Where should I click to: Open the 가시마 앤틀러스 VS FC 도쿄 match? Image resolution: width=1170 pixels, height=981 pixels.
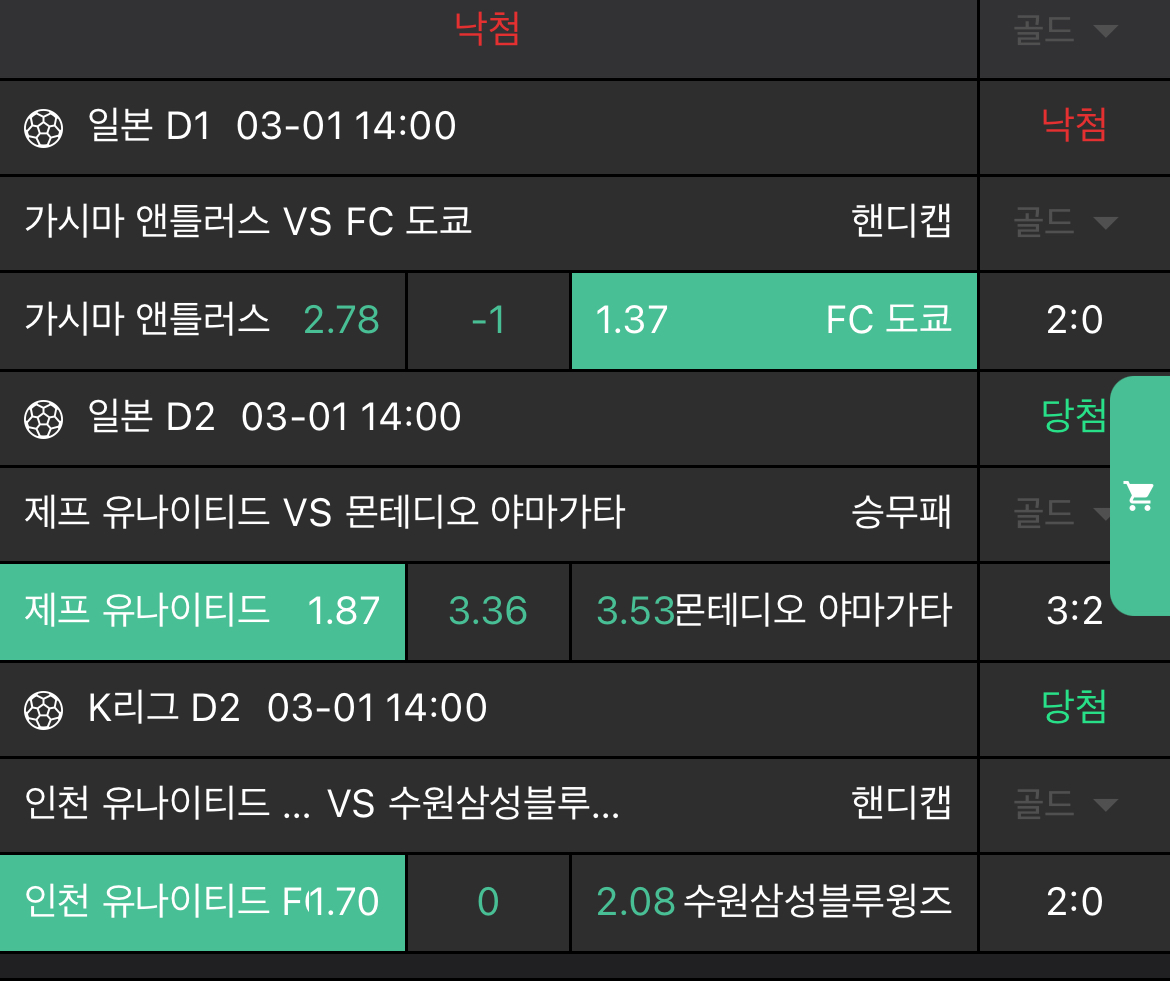(x=248, y=222)
